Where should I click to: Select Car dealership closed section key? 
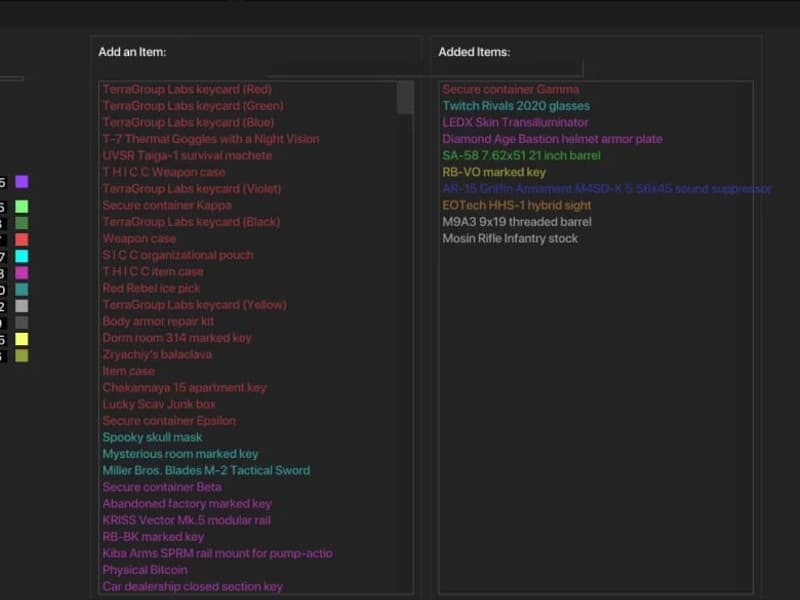click(x=193, y=587)
